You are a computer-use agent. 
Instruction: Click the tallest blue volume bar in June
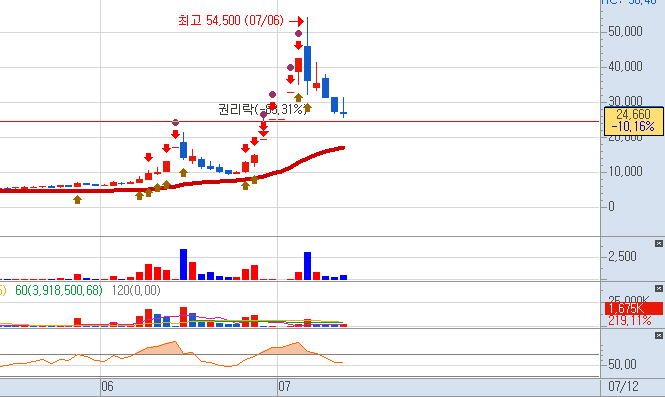click(x=183, y=264)
